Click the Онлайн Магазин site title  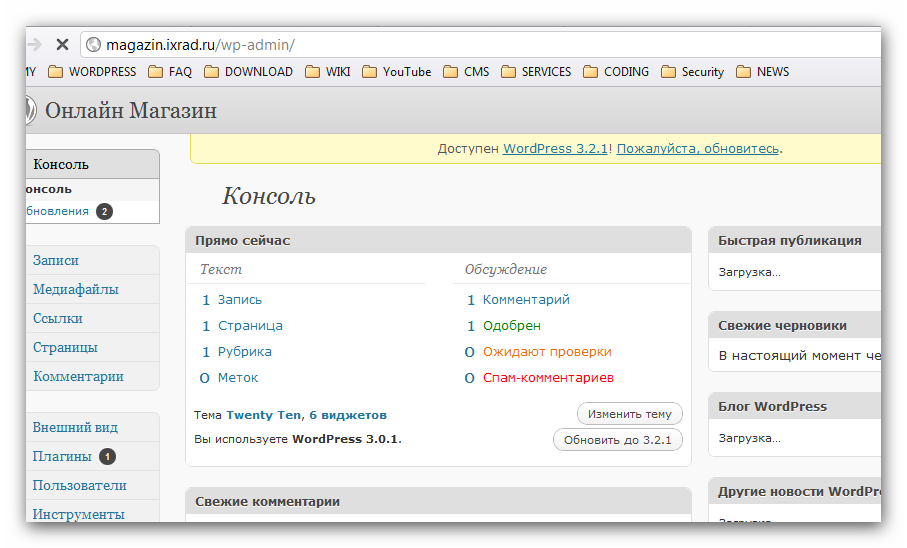click(131, 111)
